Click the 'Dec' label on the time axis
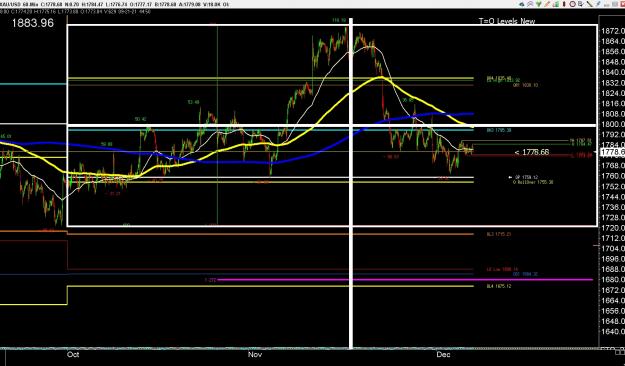The width and height of the screenshot is (625, 366). click(x=443, y=354)
